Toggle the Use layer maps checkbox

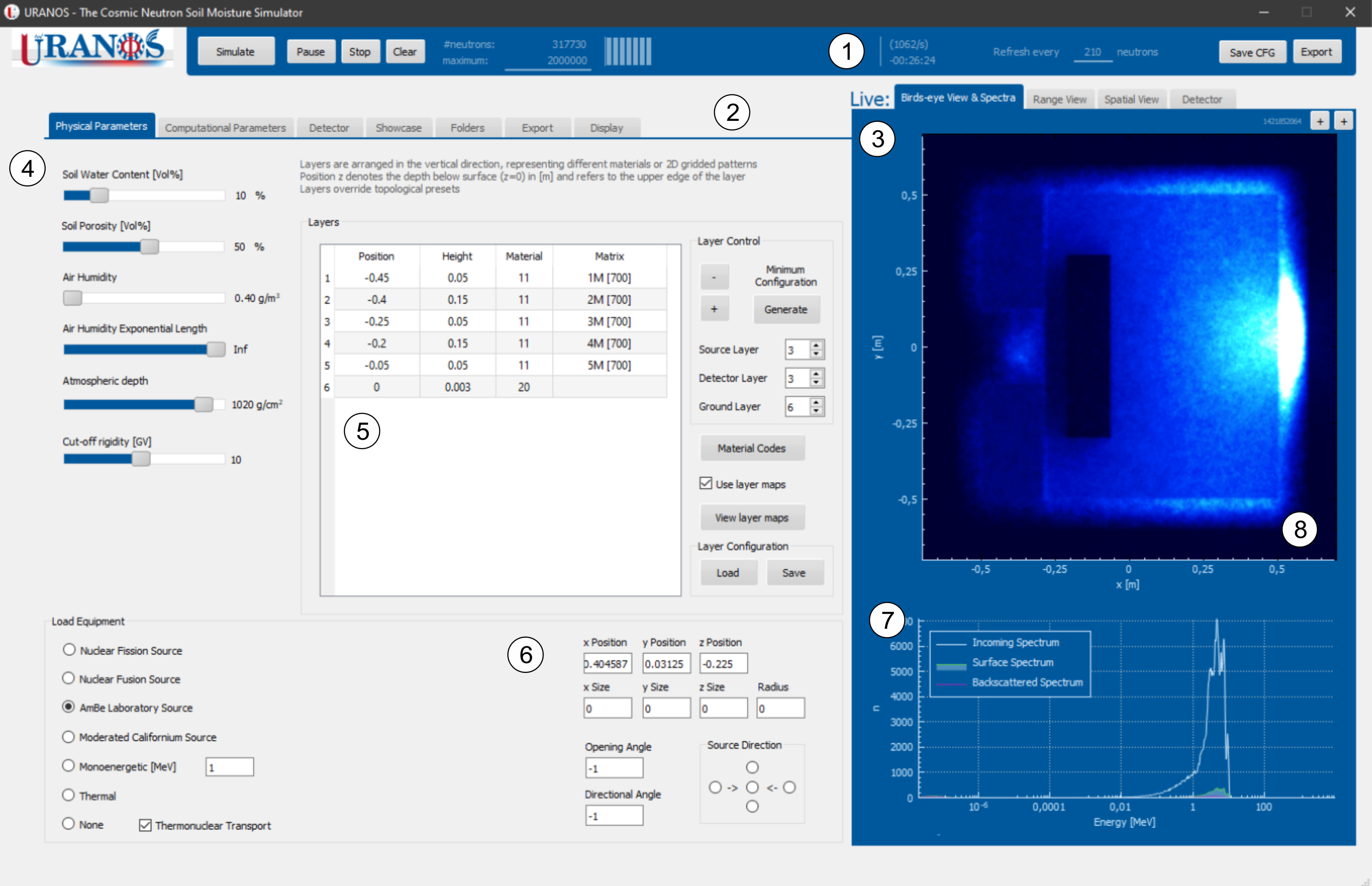(706, 483)
